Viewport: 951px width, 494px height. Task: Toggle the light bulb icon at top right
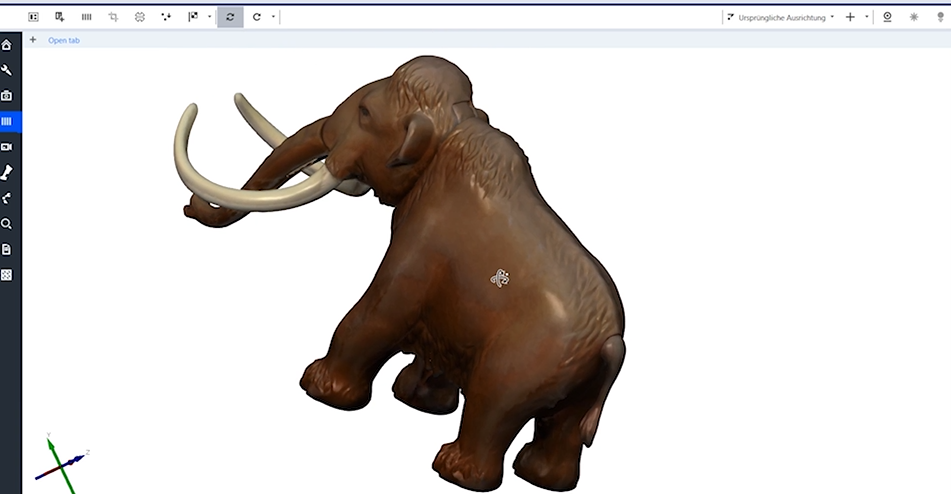click(940, 17)
